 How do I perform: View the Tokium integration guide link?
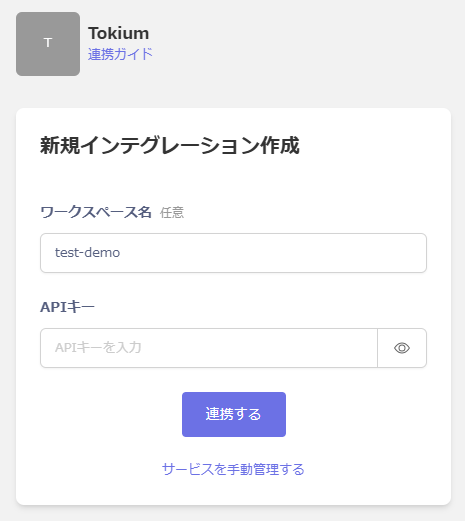tap(120, 54)
